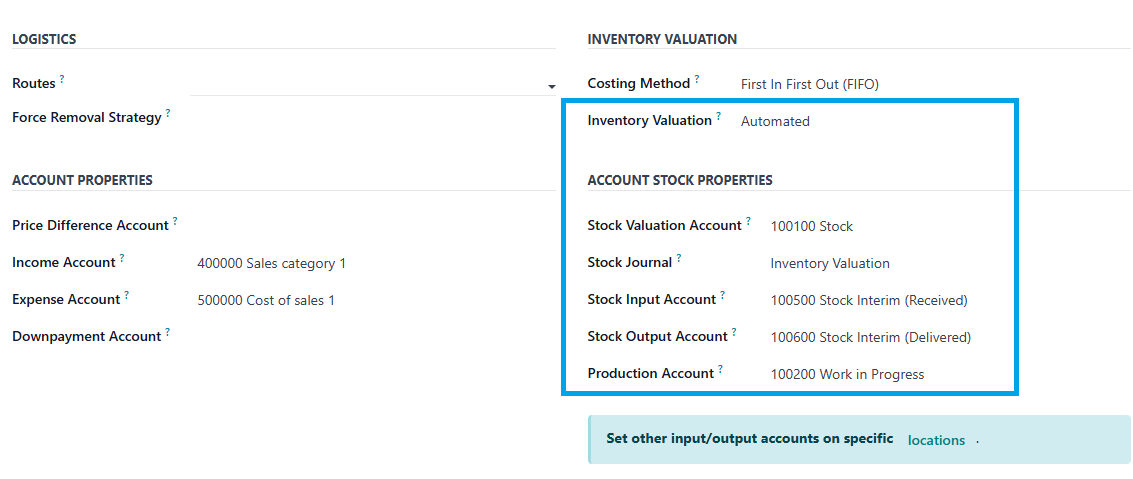Click help icon beside Inventory Valuation field
The width and height of the screenshot is (1133, 479).
(x=719, y=116)
